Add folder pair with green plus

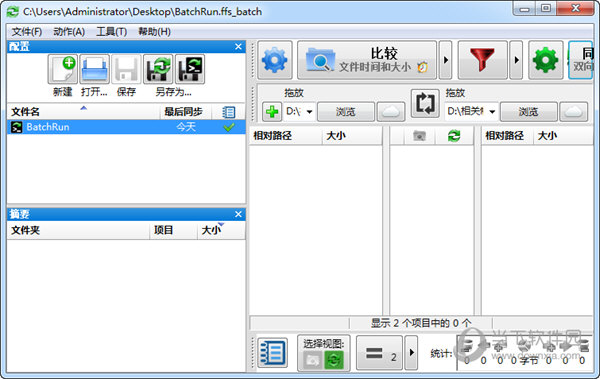pyautogui.click(x=272, y=112)
